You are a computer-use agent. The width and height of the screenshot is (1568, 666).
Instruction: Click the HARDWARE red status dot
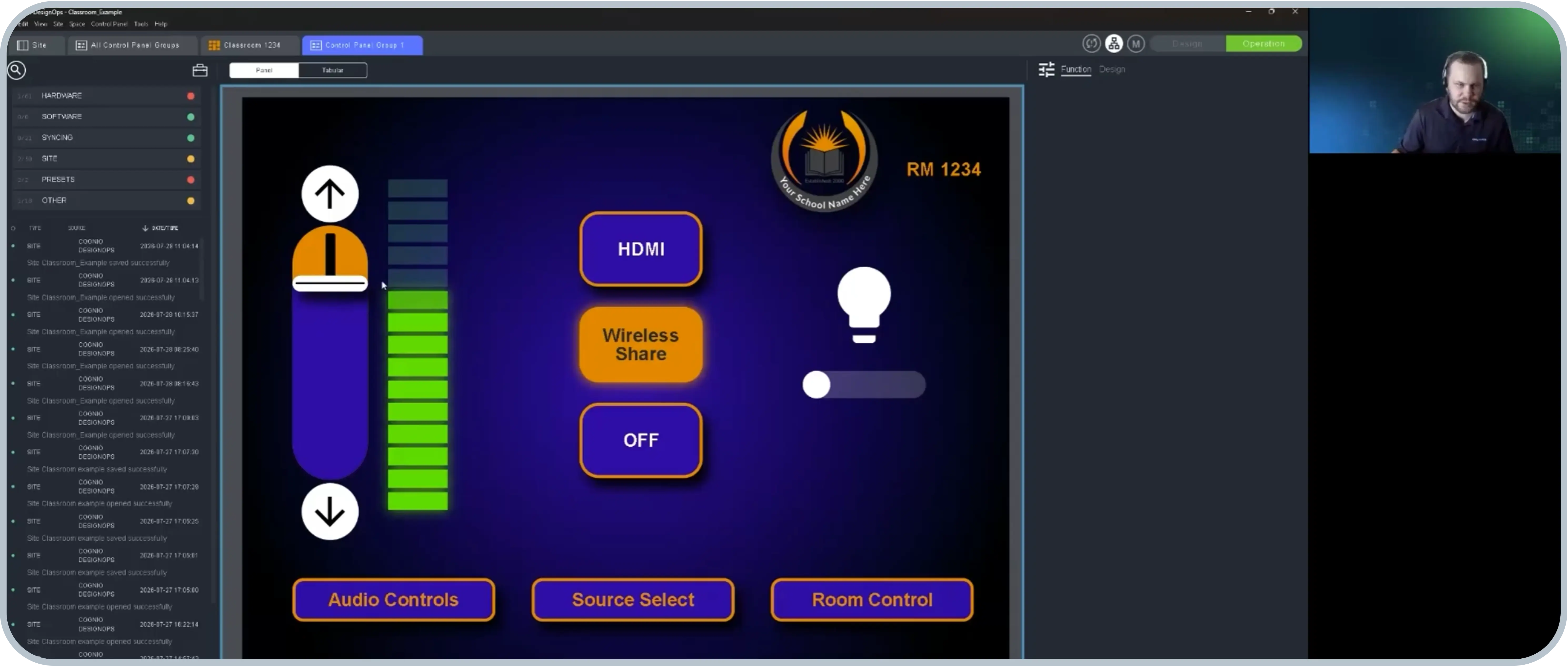click(x=191, y=96)
